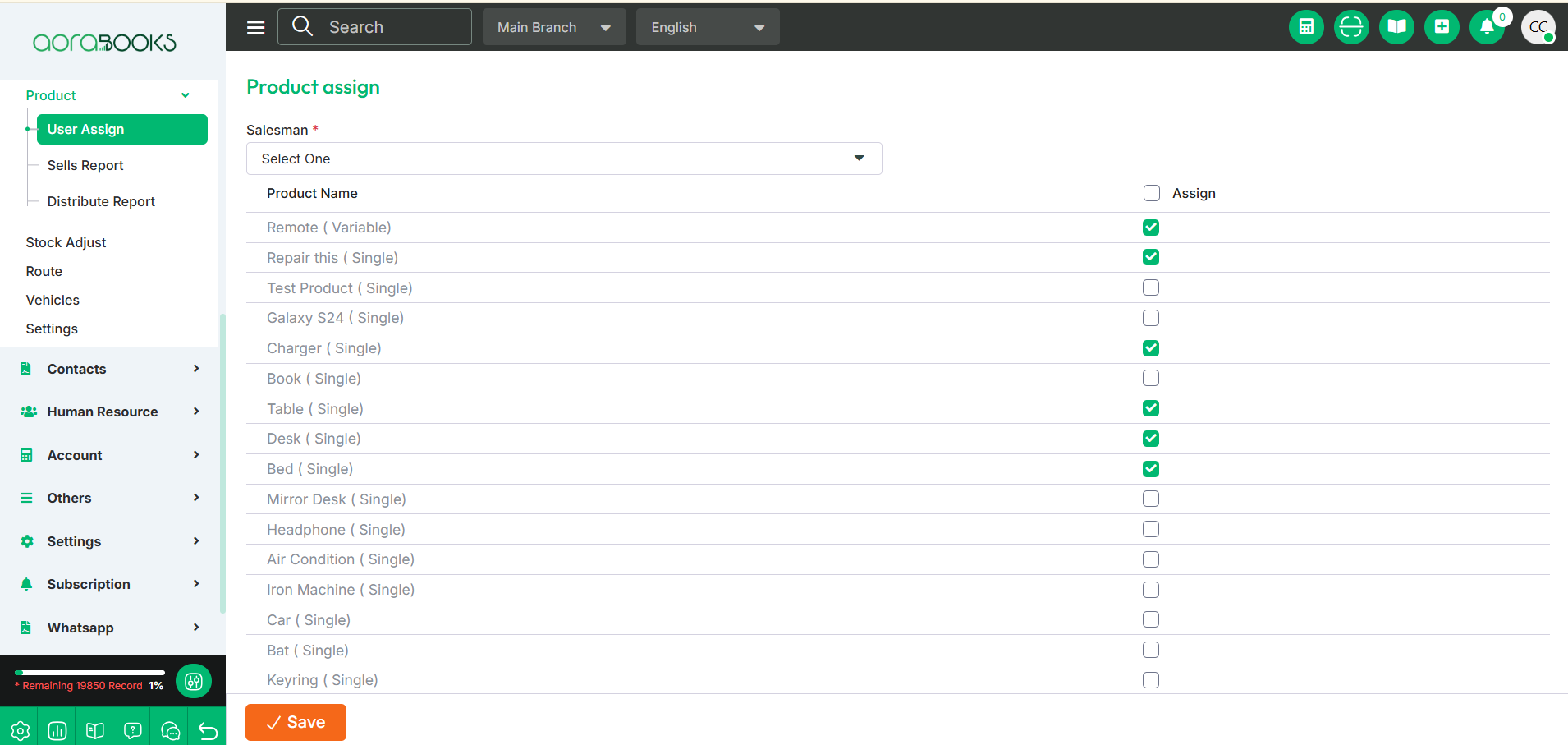The image size is (1568, 745).
Task: Open Distribute Report
Action: [101, 201]
